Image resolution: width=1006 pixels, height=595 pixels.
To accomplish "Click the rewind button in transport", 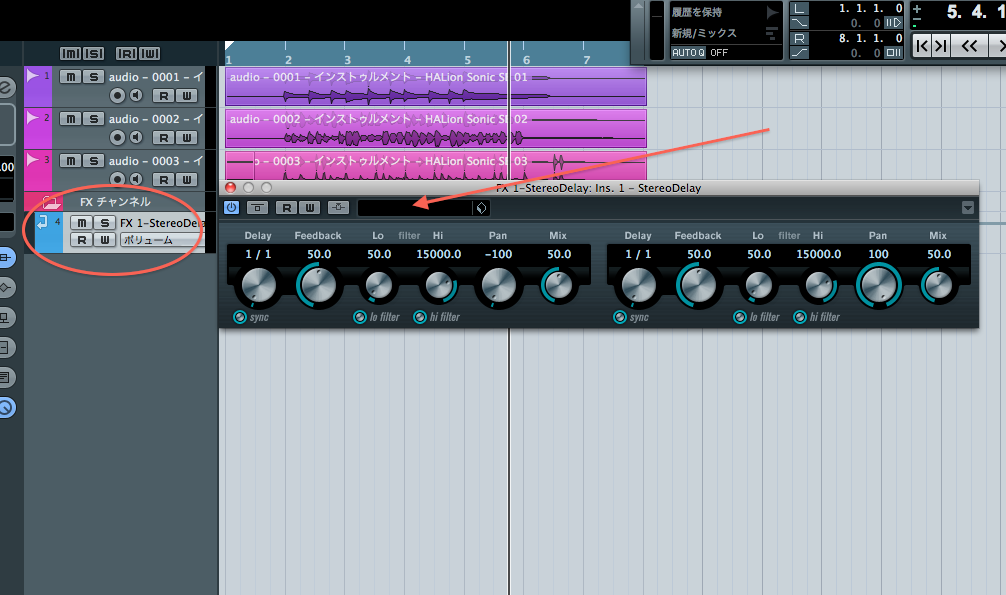I will click(x=969, y=46).
